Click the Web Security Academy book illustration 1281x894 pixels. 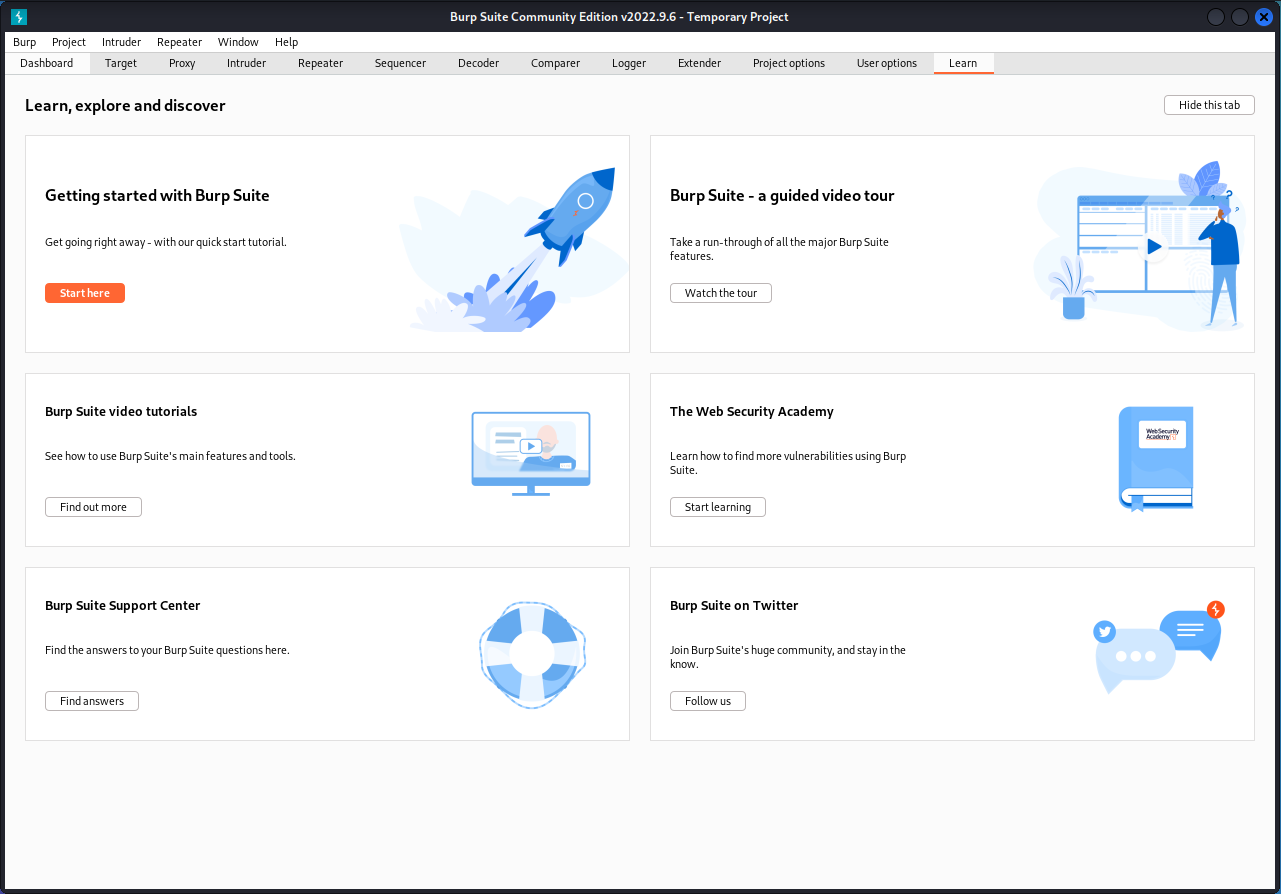pos(1156,459)
